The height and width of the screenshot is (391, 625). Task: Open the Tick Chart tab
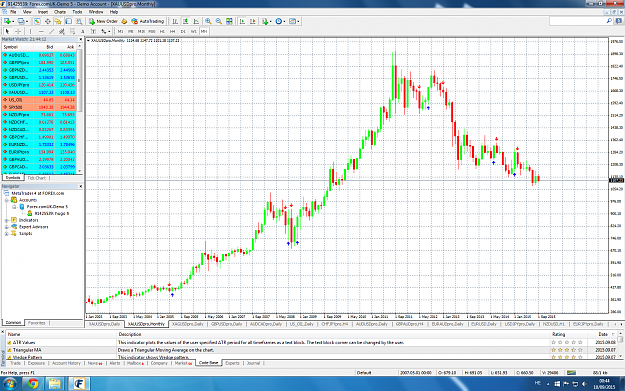tap(37, 178)
